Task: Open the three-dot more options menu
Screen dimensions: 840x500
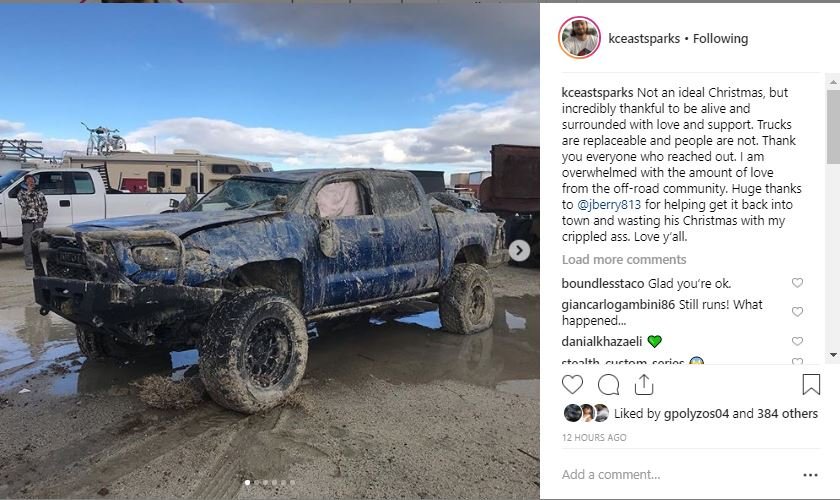Action: (811, 475)
